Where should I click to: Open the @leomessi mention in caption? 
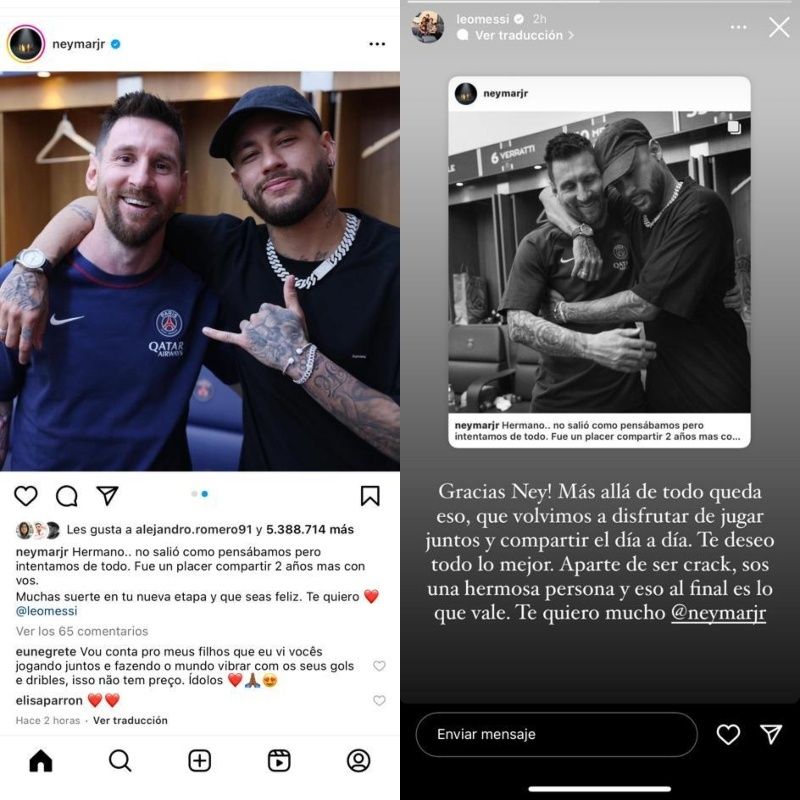[46, 611]
